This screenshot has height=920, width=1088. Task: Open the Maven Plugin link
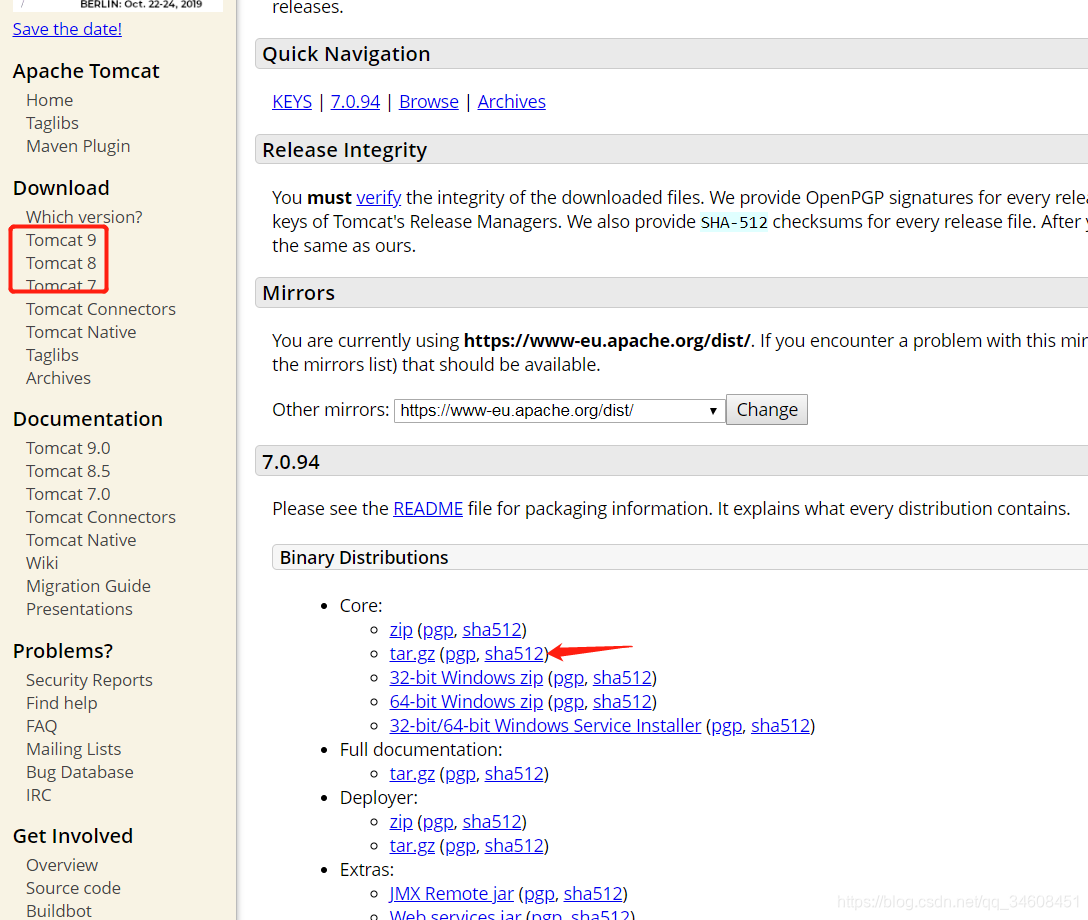(78, 146)
